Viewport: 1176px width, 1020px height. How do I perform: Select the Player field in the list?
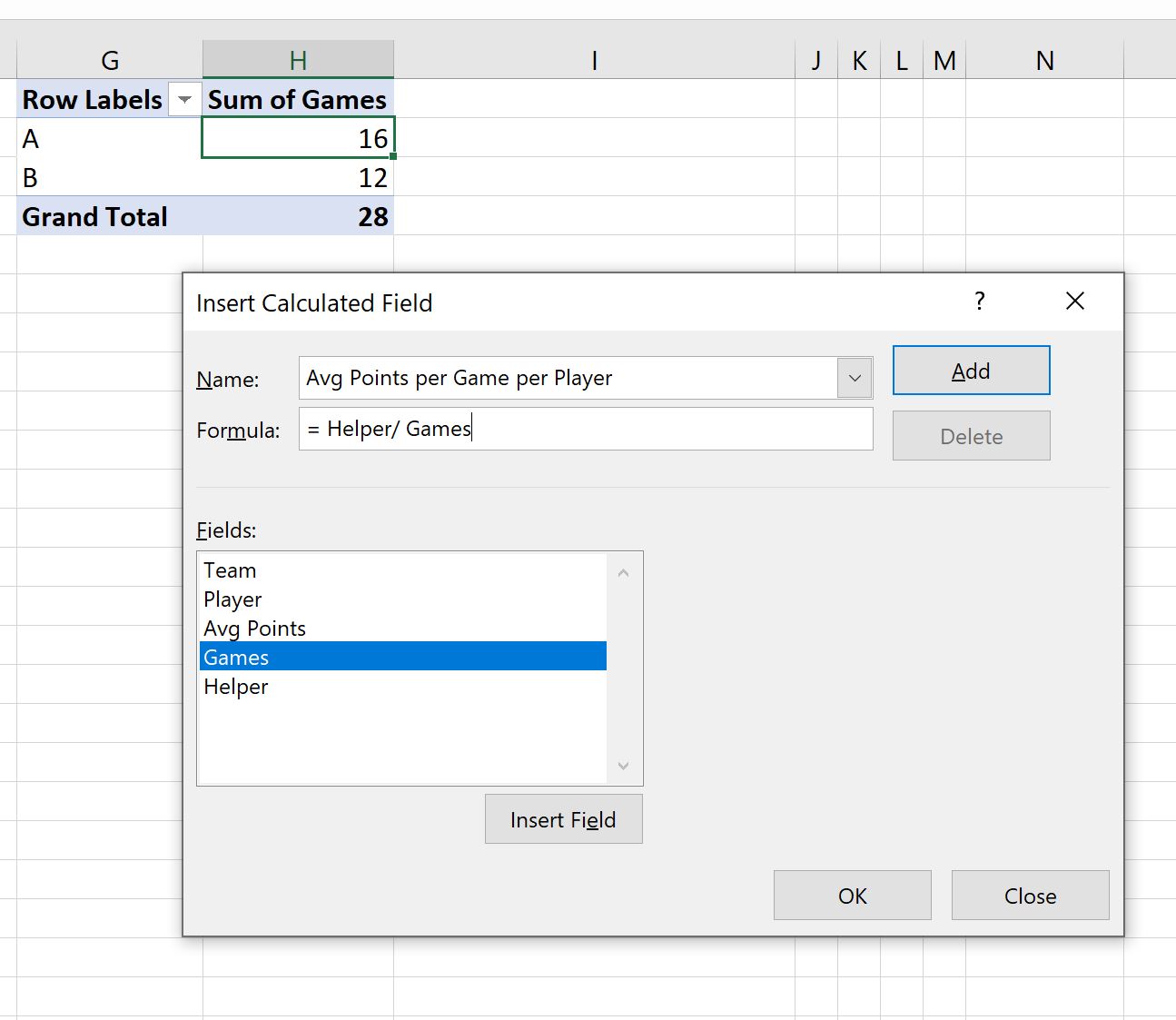pos(232,599)
